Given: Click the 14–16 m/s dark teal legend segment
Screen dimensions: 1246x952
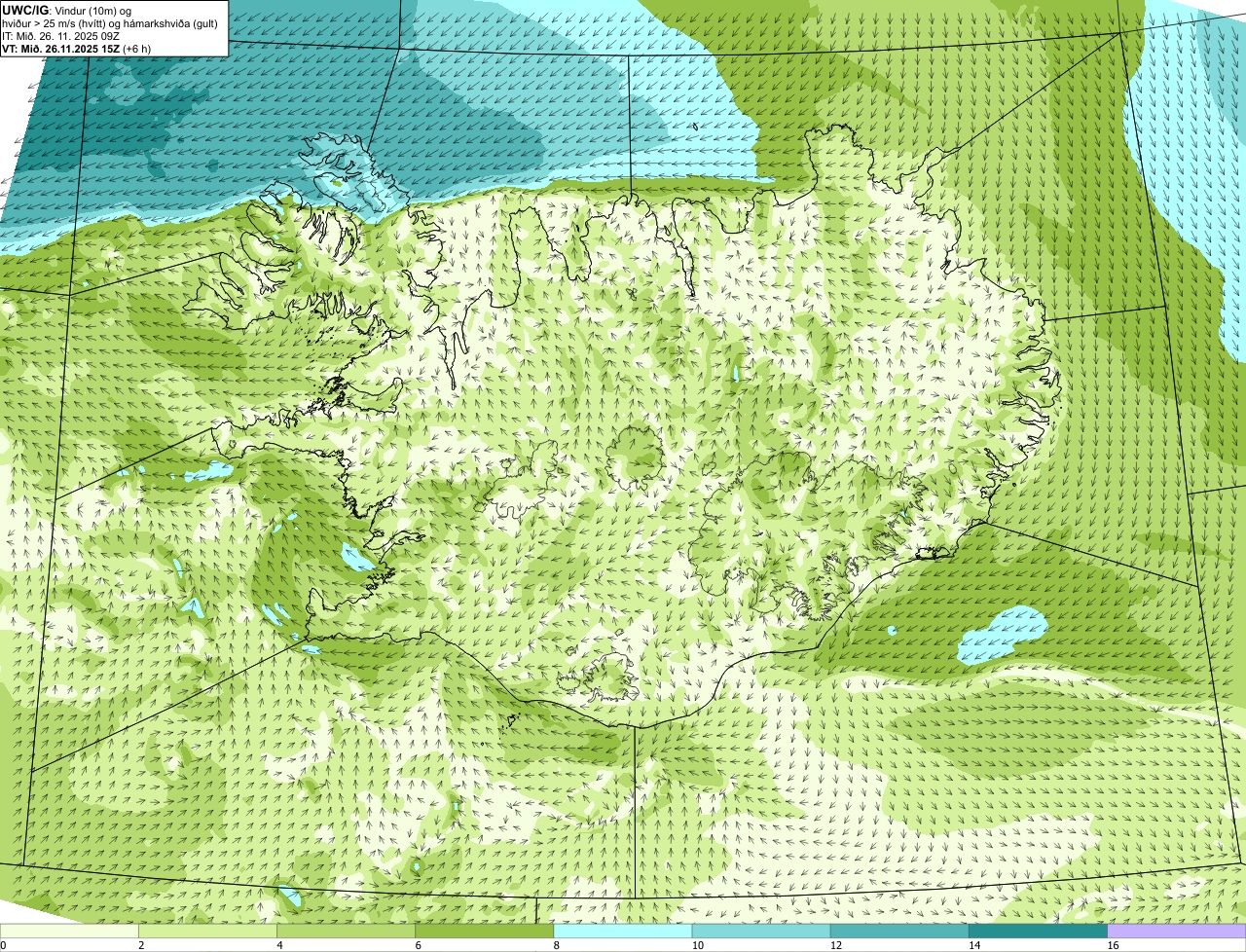Looking at the screenshot, I should click(1039, 932).
